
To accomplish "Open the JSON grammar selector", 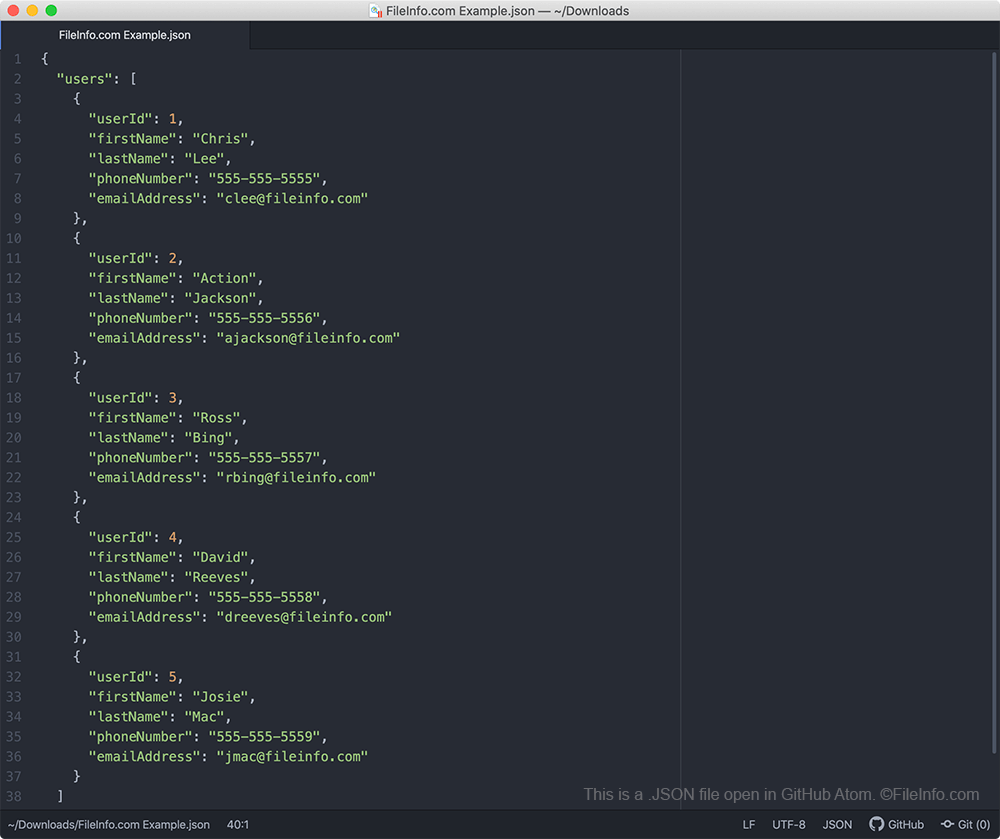I will pyautogui.click(x=837, y=825).
